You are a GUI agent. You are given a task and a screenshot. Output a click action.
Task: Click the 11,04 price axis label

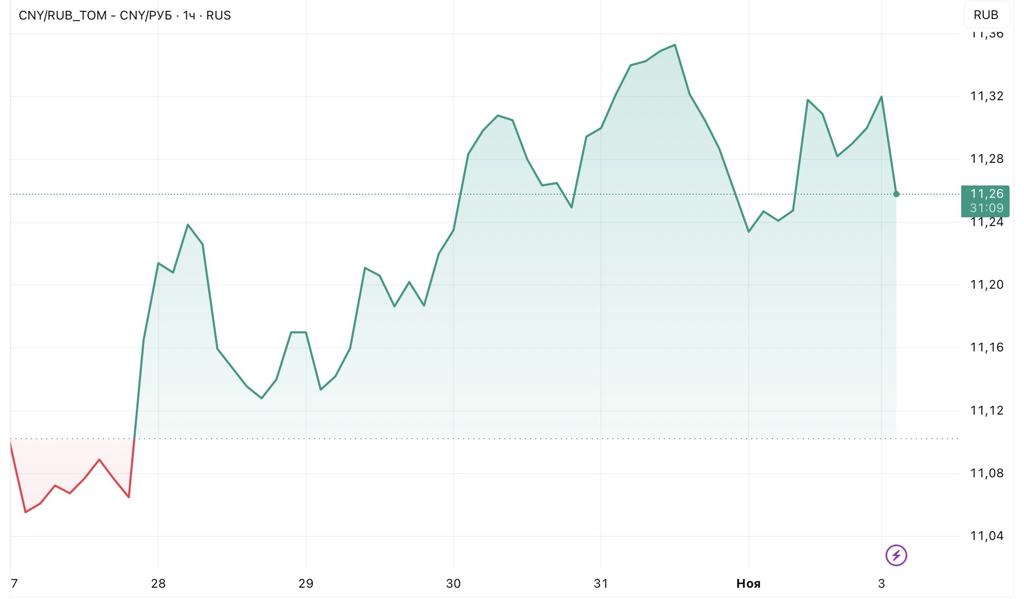(x=987, y=536)
